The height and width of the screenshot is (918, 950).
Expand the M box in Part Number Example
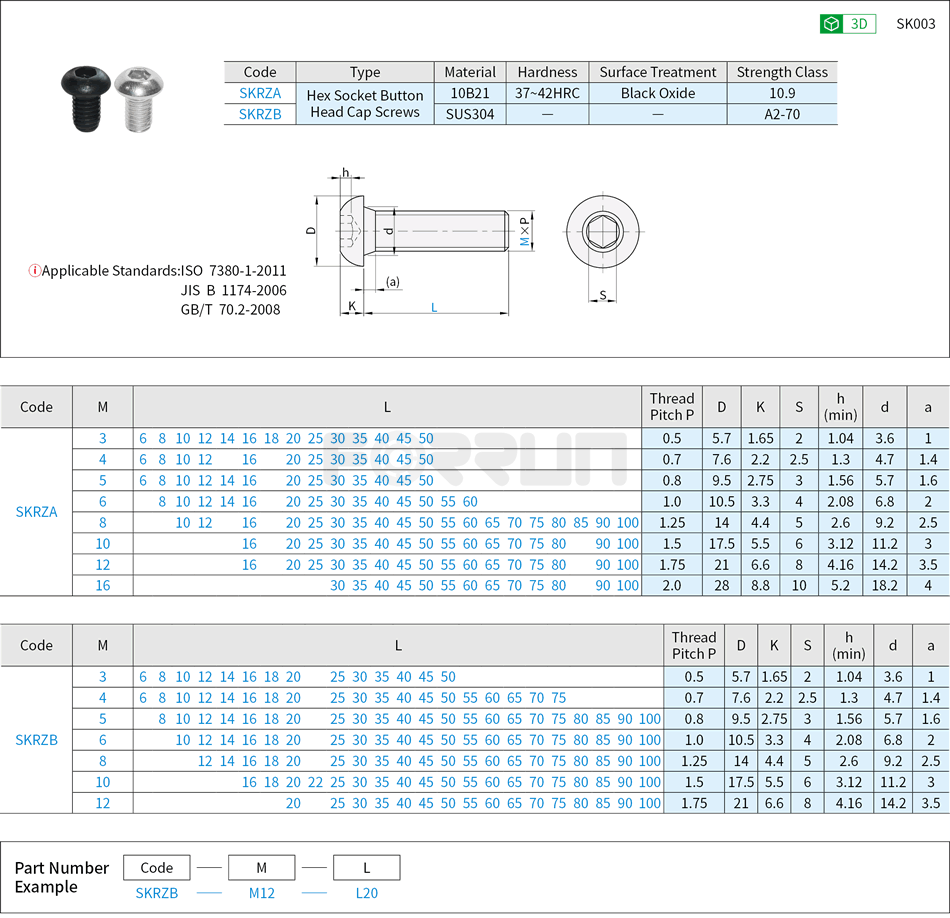261,867
